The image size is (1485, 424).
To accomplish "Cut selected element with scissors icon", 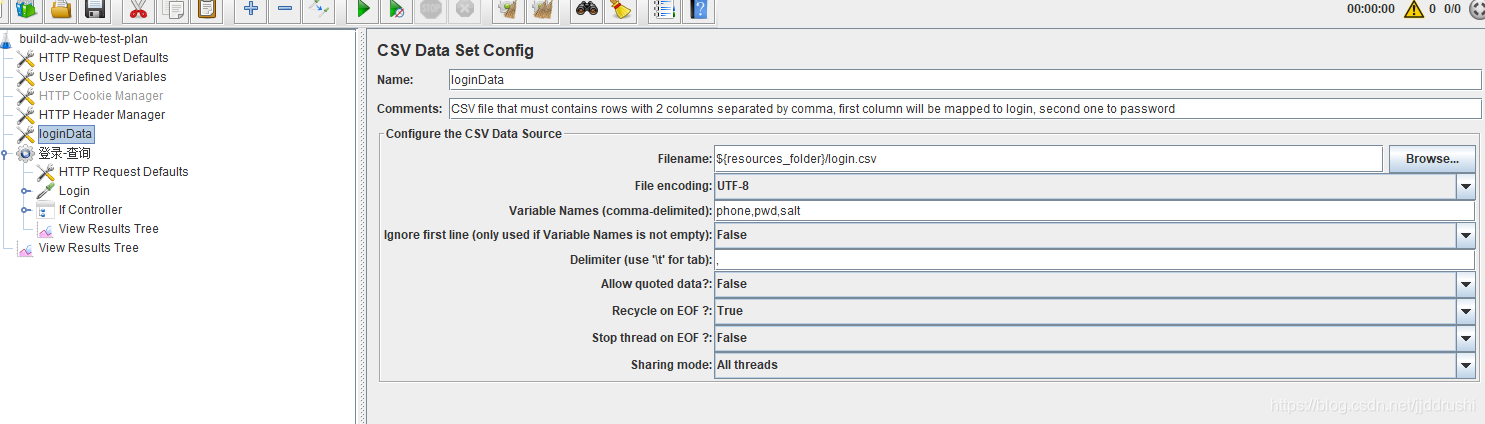I will [x=139, y=10].
